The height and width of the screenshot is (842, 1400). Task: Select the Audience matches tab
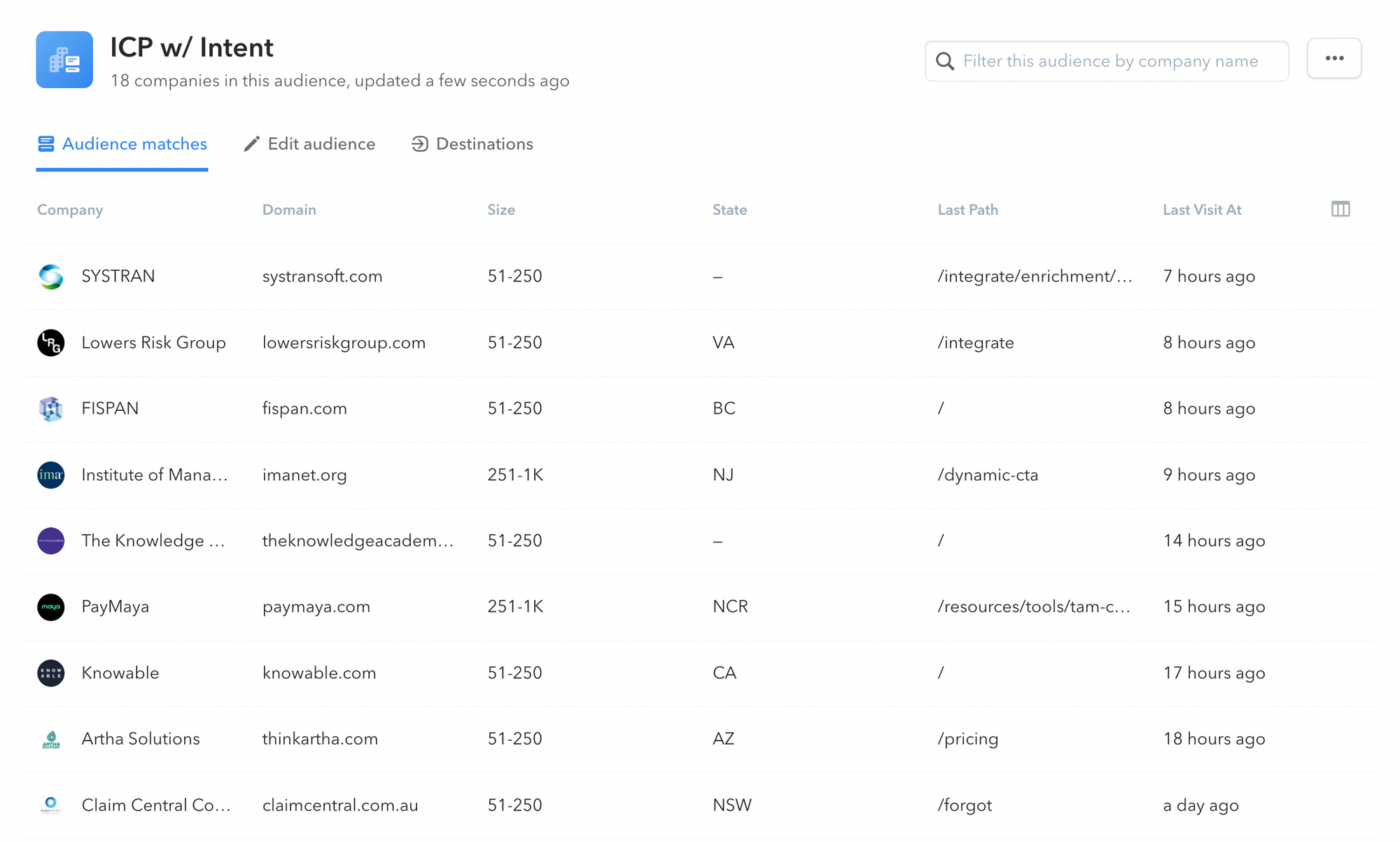122,144
